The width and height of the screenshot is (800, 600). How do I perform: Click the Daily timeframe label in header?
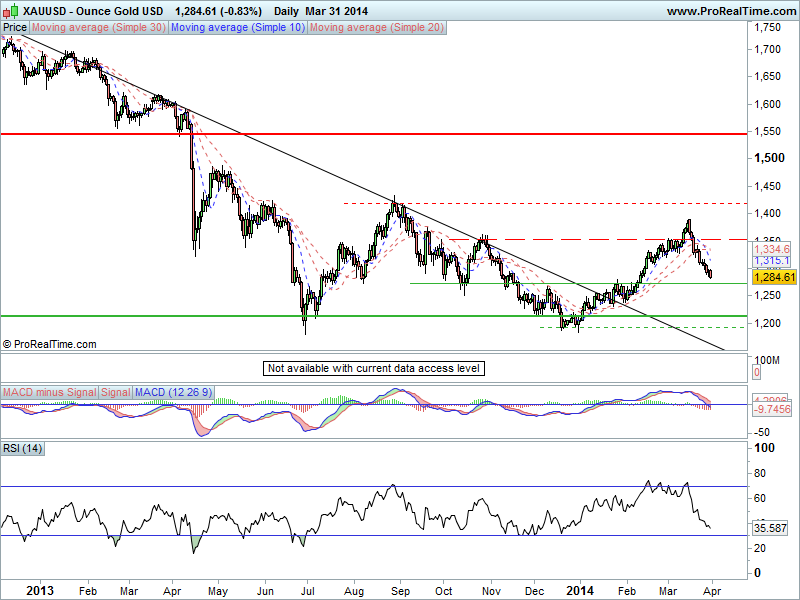pyautogui.click(x=287, y=11)
